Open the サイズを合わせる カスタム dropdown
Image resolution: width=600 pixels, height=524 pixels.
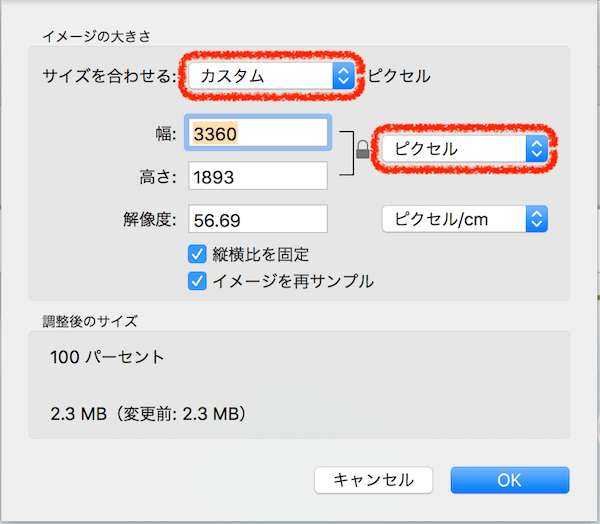pos(270,75)
